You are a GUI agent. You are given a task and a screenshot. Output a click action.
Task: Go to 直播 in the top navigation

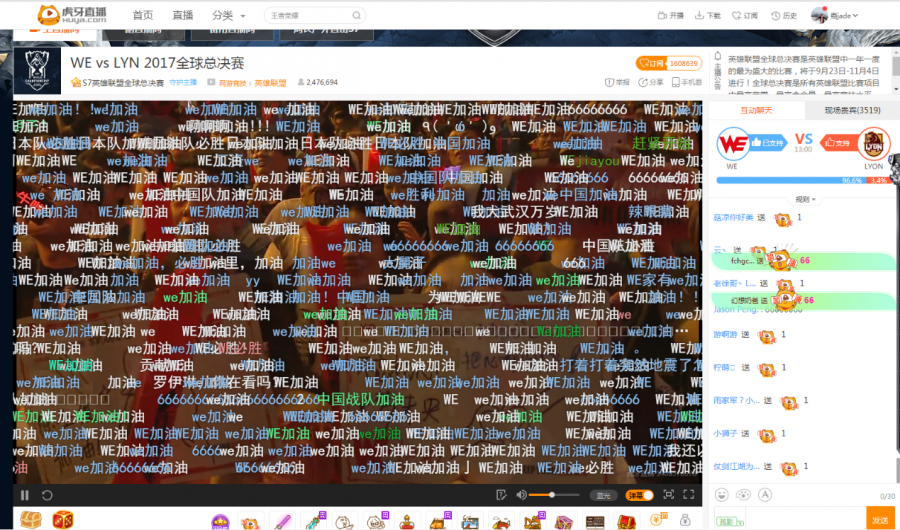click(183, 16)
